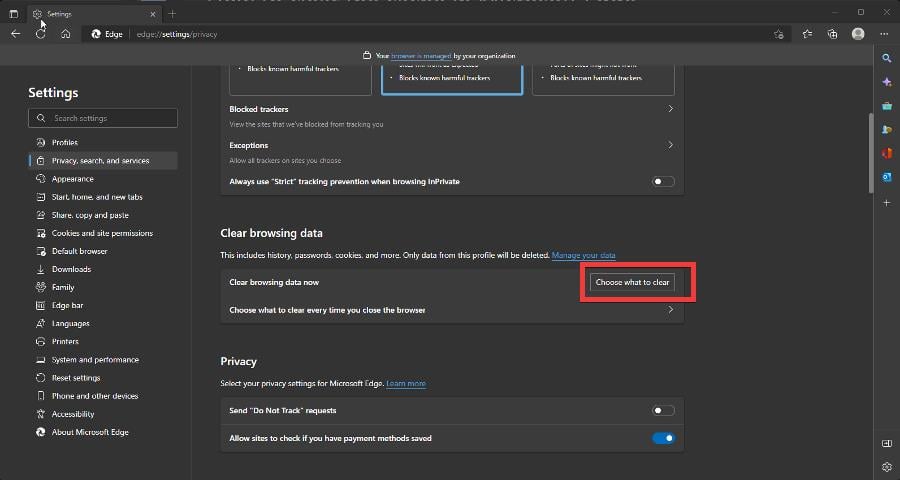
Task: Open Profiles settings
Action: click(x=103, y=142)
